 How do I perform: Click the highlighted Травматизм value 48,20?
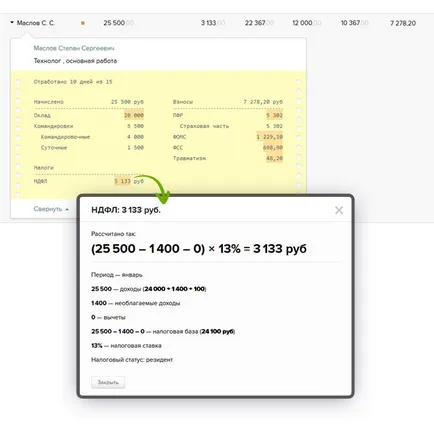point(274,158)
